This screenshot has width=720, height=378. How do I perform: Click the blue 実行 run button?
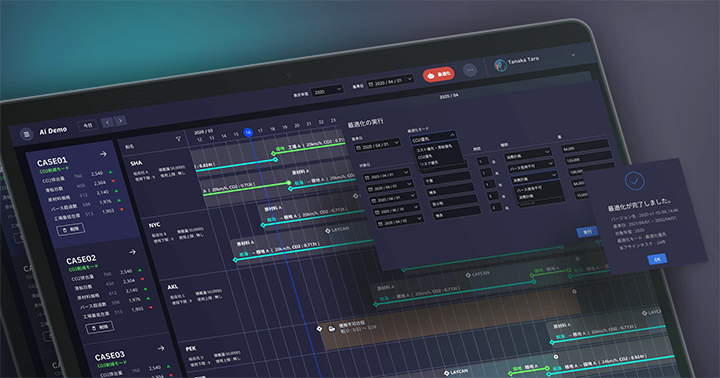(x=587, y=232)
